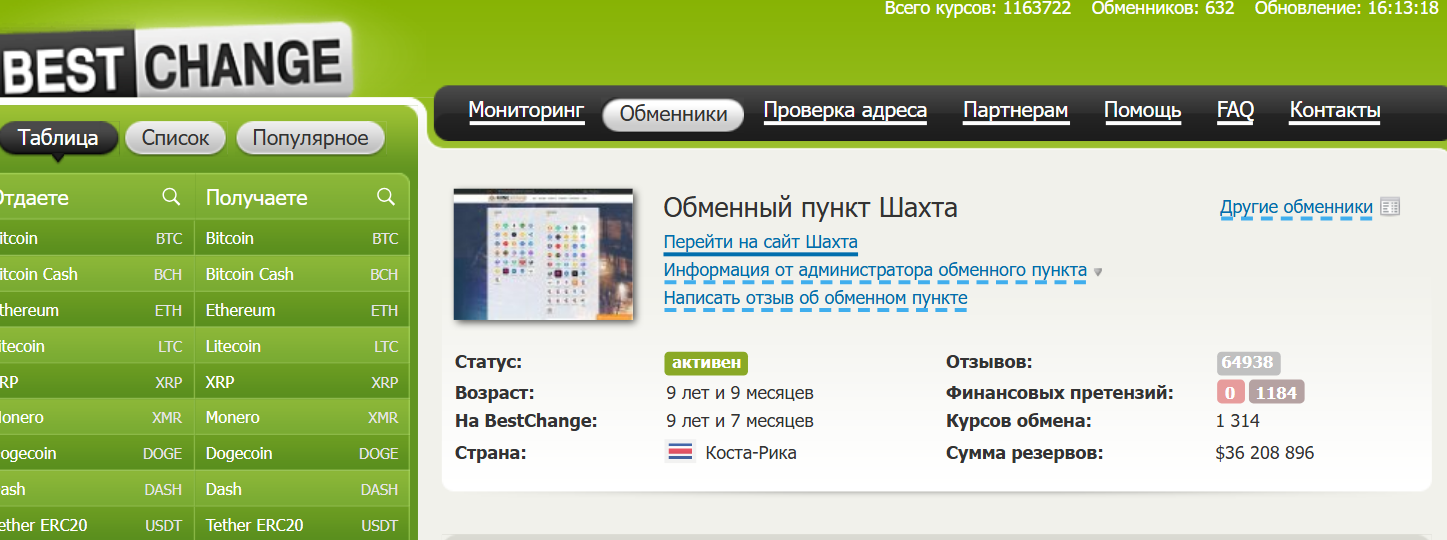1447x540 pixels.
Task: Click the Получаете column header
Action: point(256,198)
